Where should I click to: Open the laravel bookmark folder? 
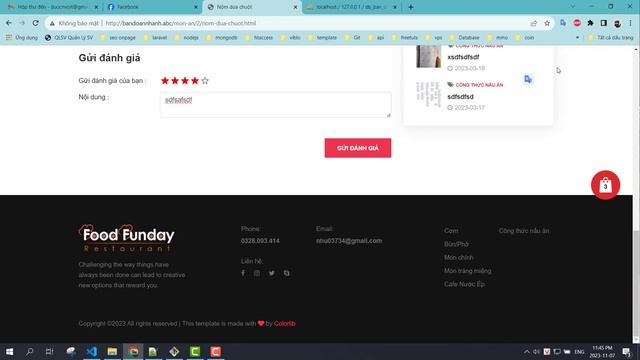[x=155, y=38]
